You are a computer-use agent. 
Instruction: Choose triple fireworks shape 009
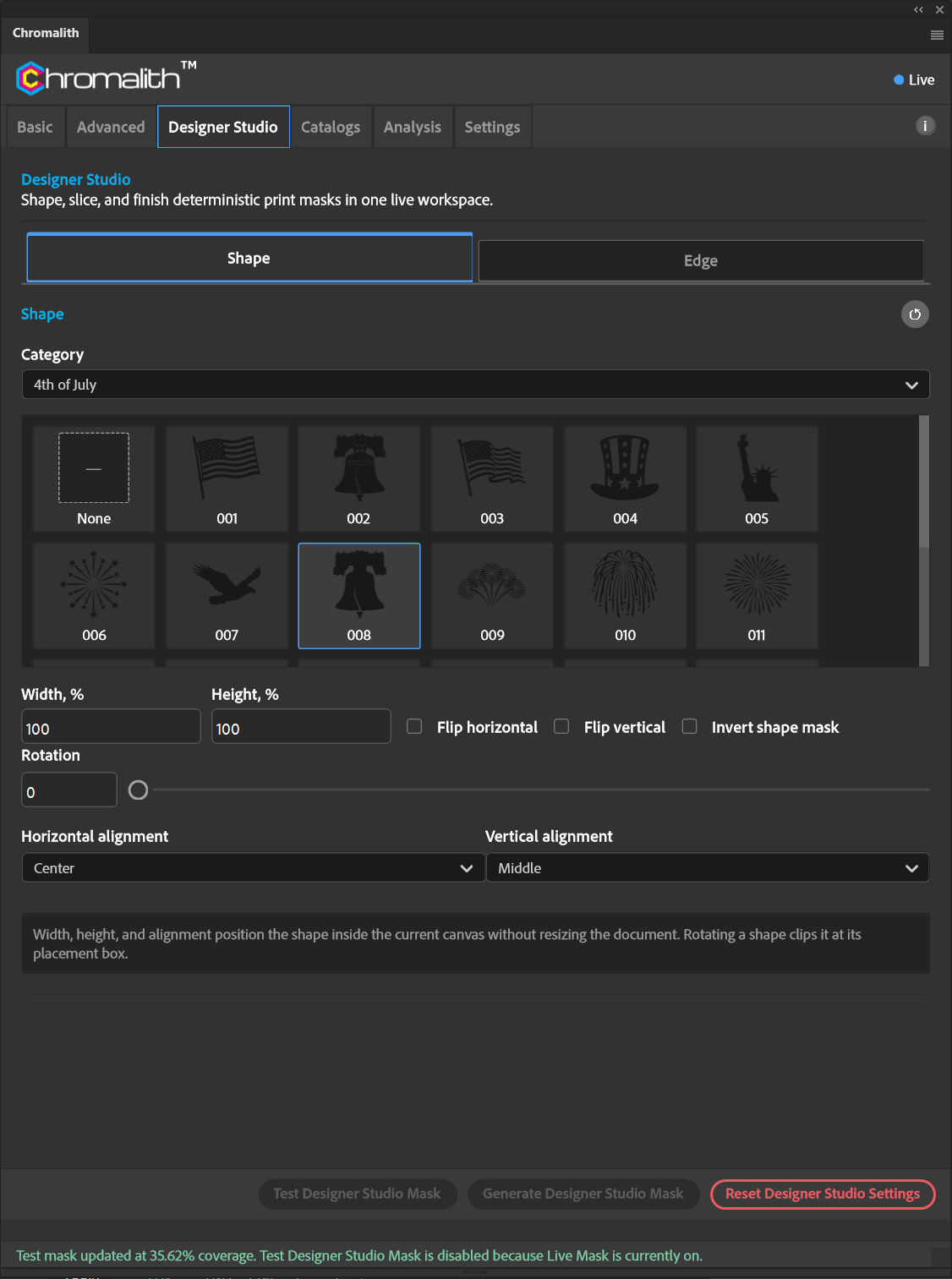click(x=492, y=596)
